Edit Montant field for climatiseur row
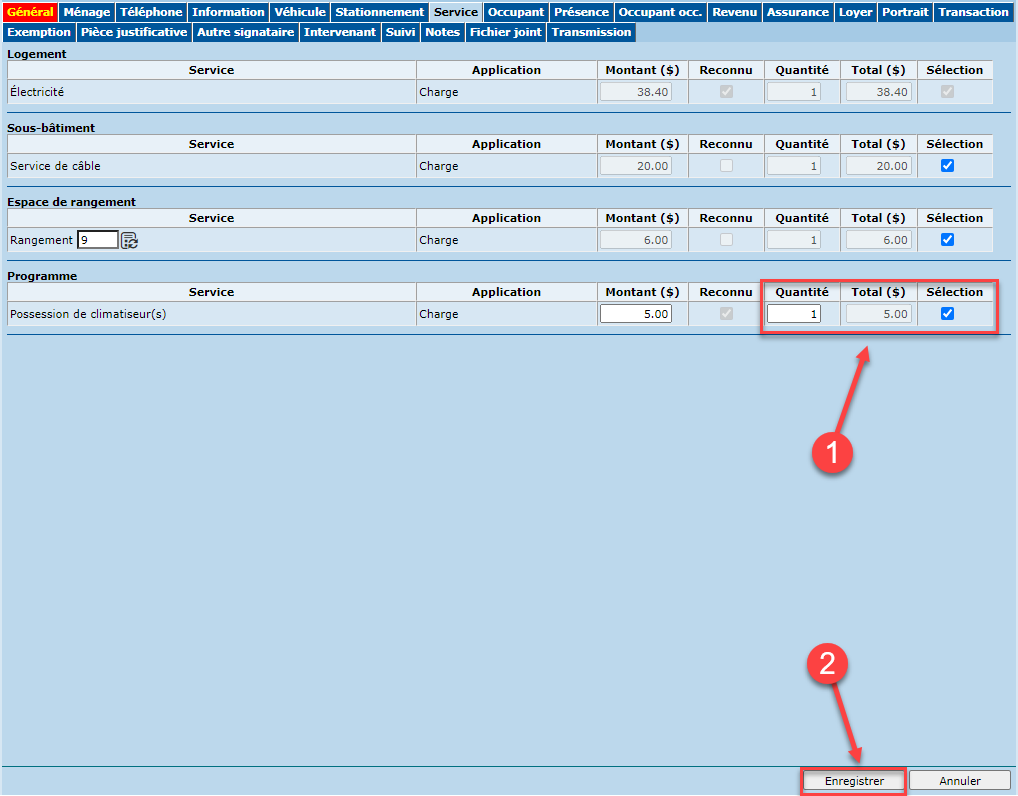Image resolution: width=1018 pixels, height=796 pixels. pos(636,314)
